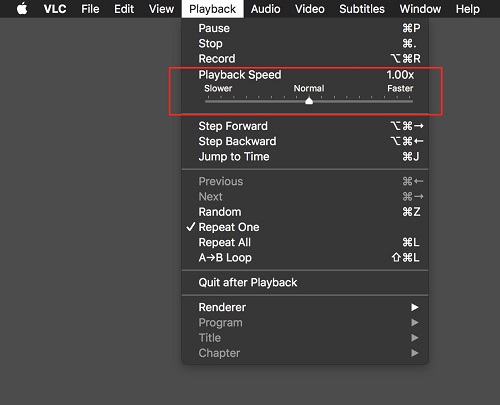Toggle Quit after Playback
Viewport: 500px width, 405px height.
(x=305, y=283)
